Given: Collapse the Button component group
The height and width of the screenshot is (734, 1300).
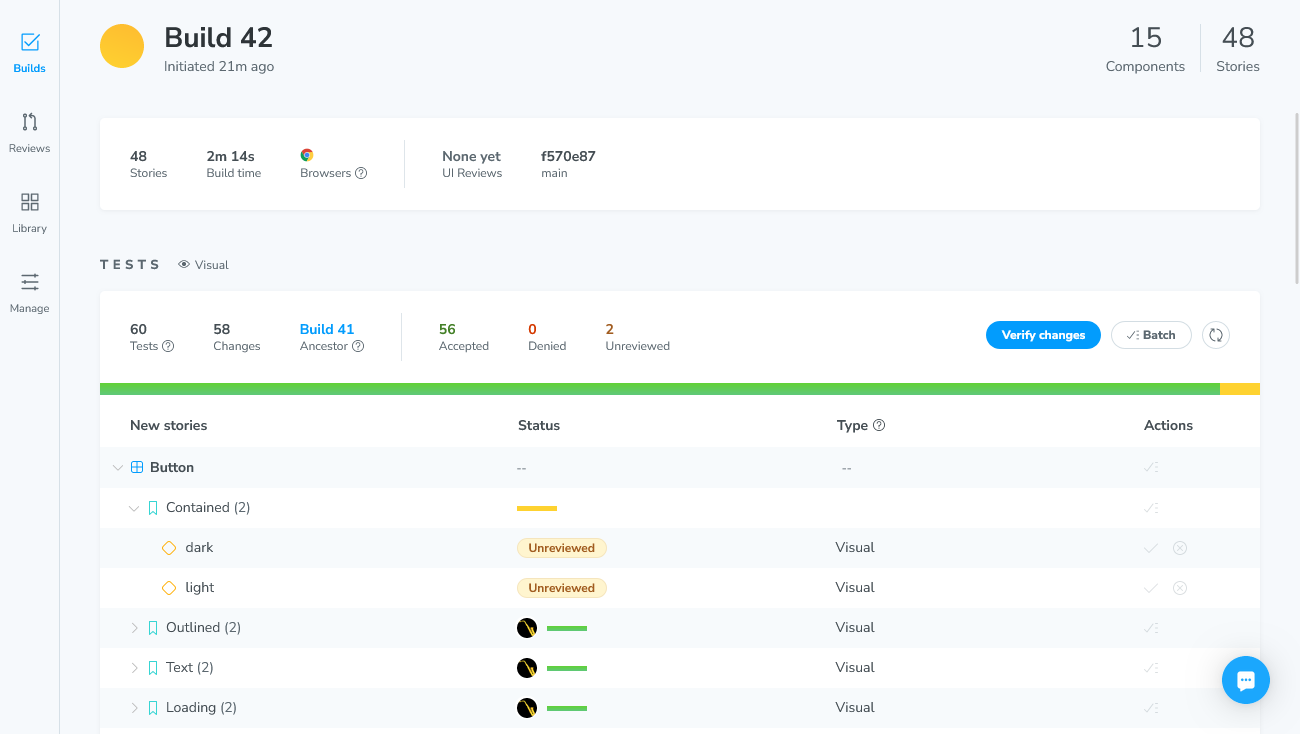Looking at the screenshot, I should [118, 467].
